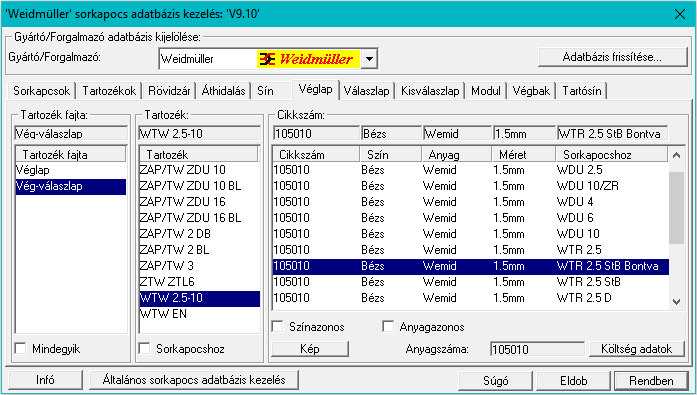Enable the Anyagazonos checkbox

(388, 327)
